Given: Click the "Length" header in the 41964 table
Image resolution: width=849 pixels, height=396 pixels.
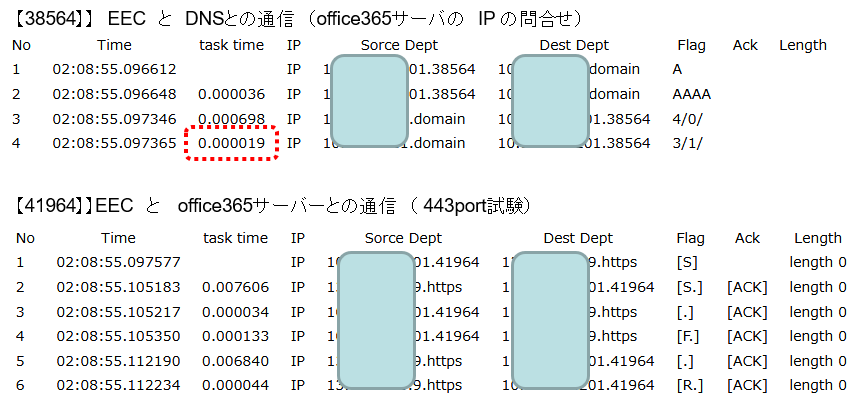Looking at the screenshot, I should (818, 238).
